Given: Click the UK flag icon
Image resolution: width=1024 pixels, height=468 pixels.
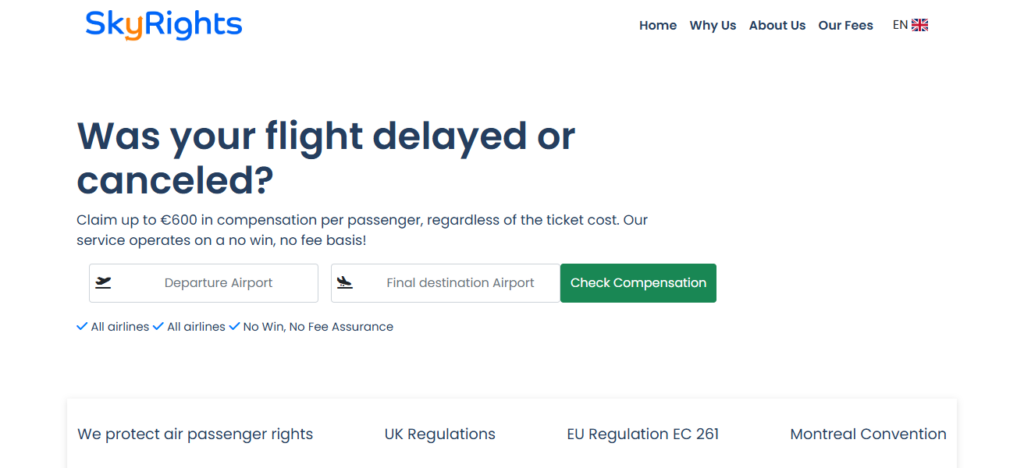Looking at the screenshot, I should click(x=920, y=25).
